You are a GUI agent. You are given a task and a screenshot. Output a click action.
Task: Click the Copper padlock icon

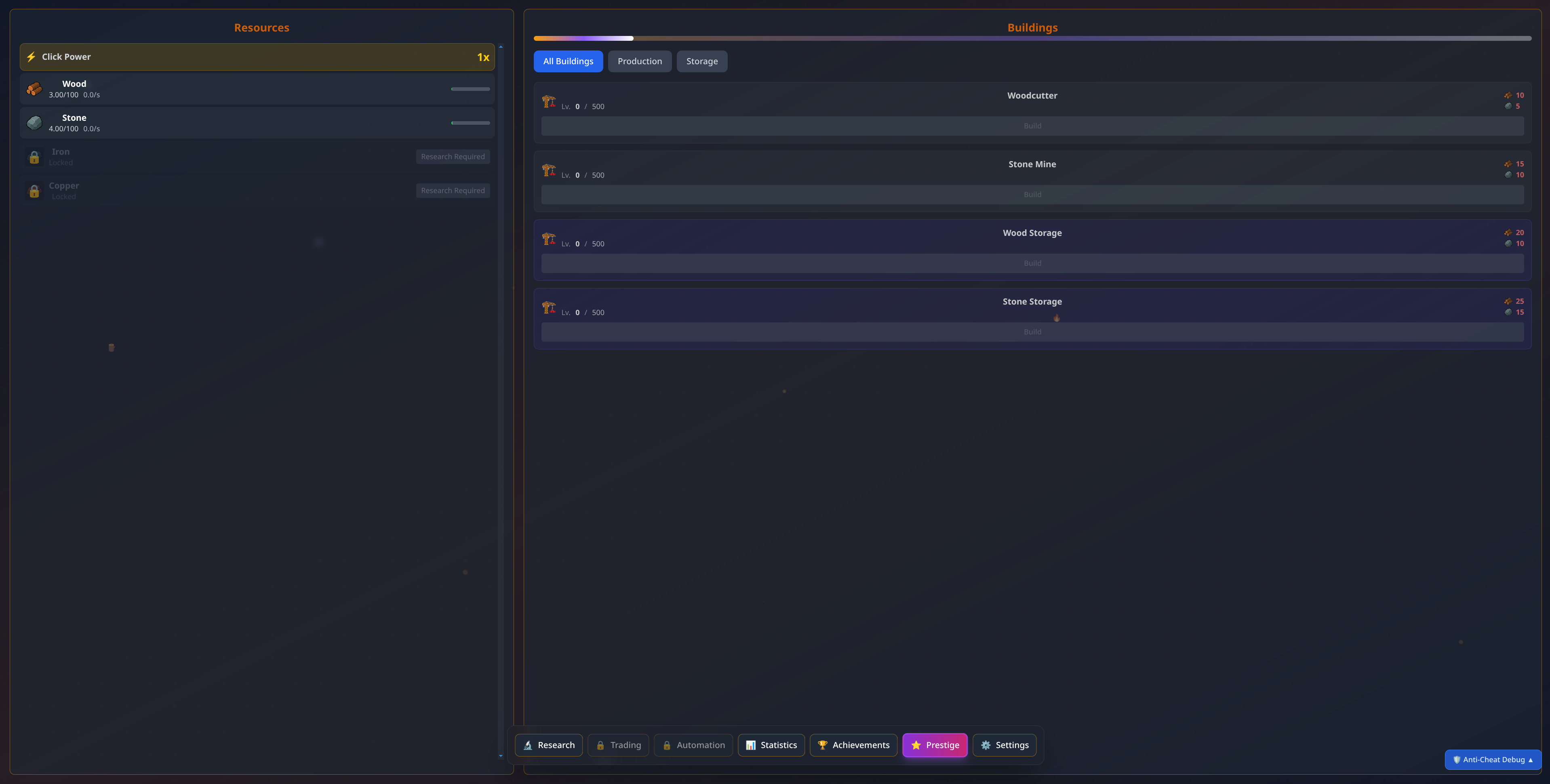pyautogui.click(x=34, y=191)
